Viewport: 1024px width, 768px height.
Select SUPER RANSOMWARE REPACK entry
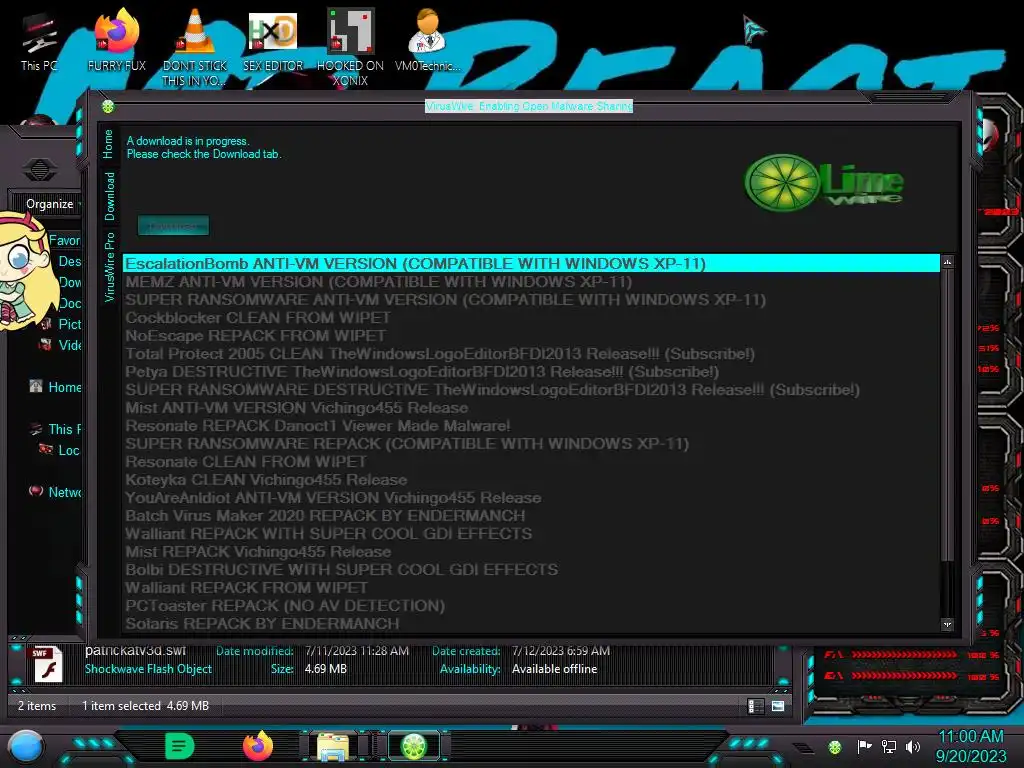tap(531, 443)
